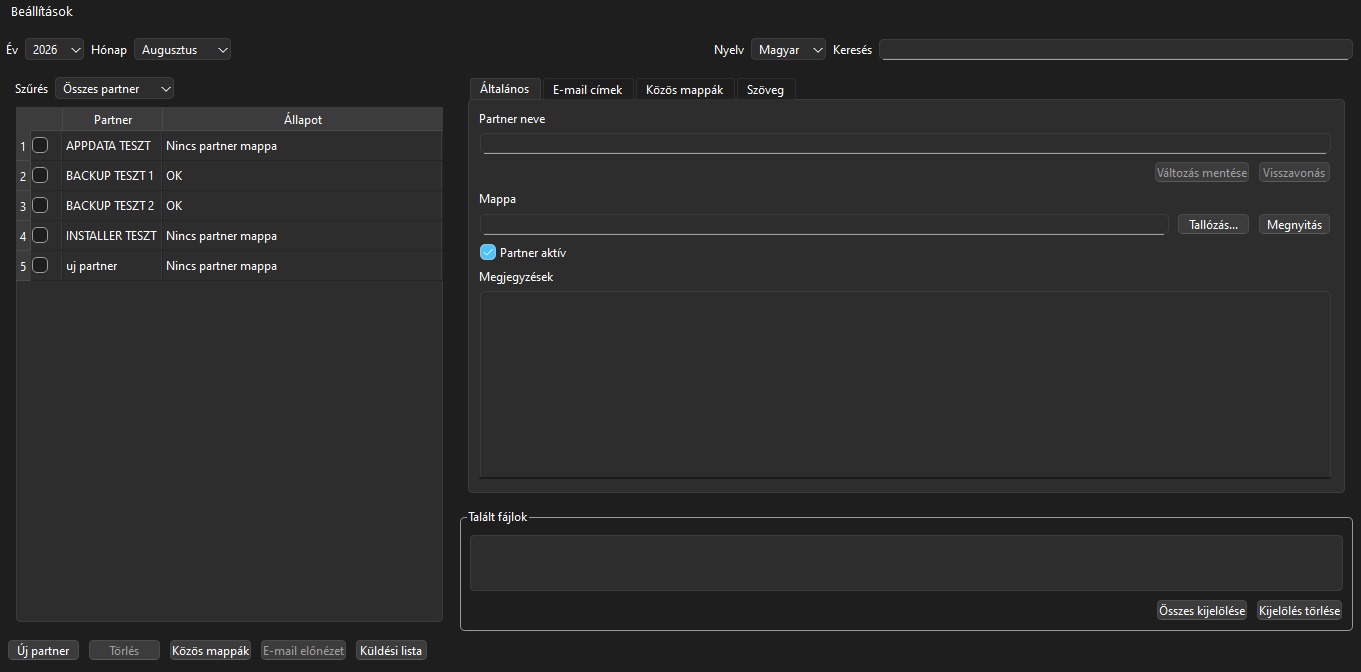Click the Kijelölés törlése button

(x=1299, y=610)
